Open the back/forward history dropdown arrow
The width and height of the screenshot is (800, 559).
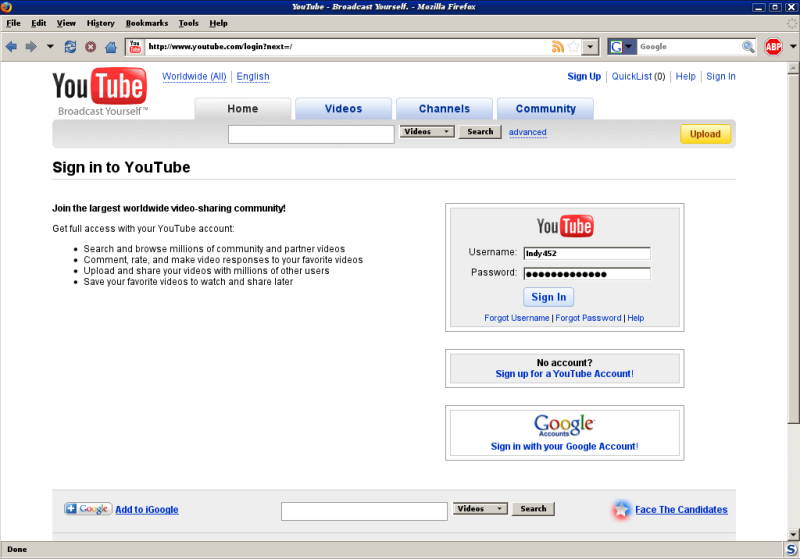click(50, 46)
